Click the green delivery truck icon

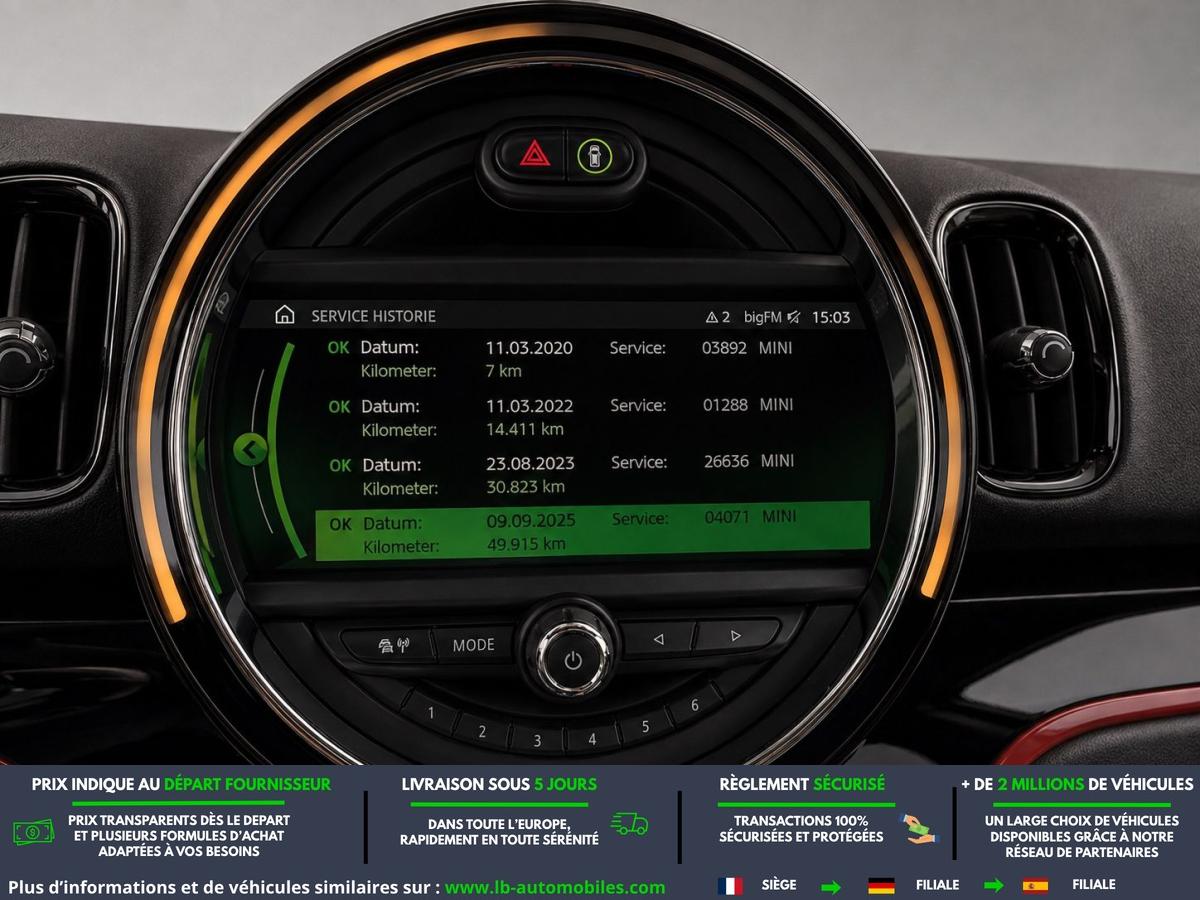tap(630, 824)
